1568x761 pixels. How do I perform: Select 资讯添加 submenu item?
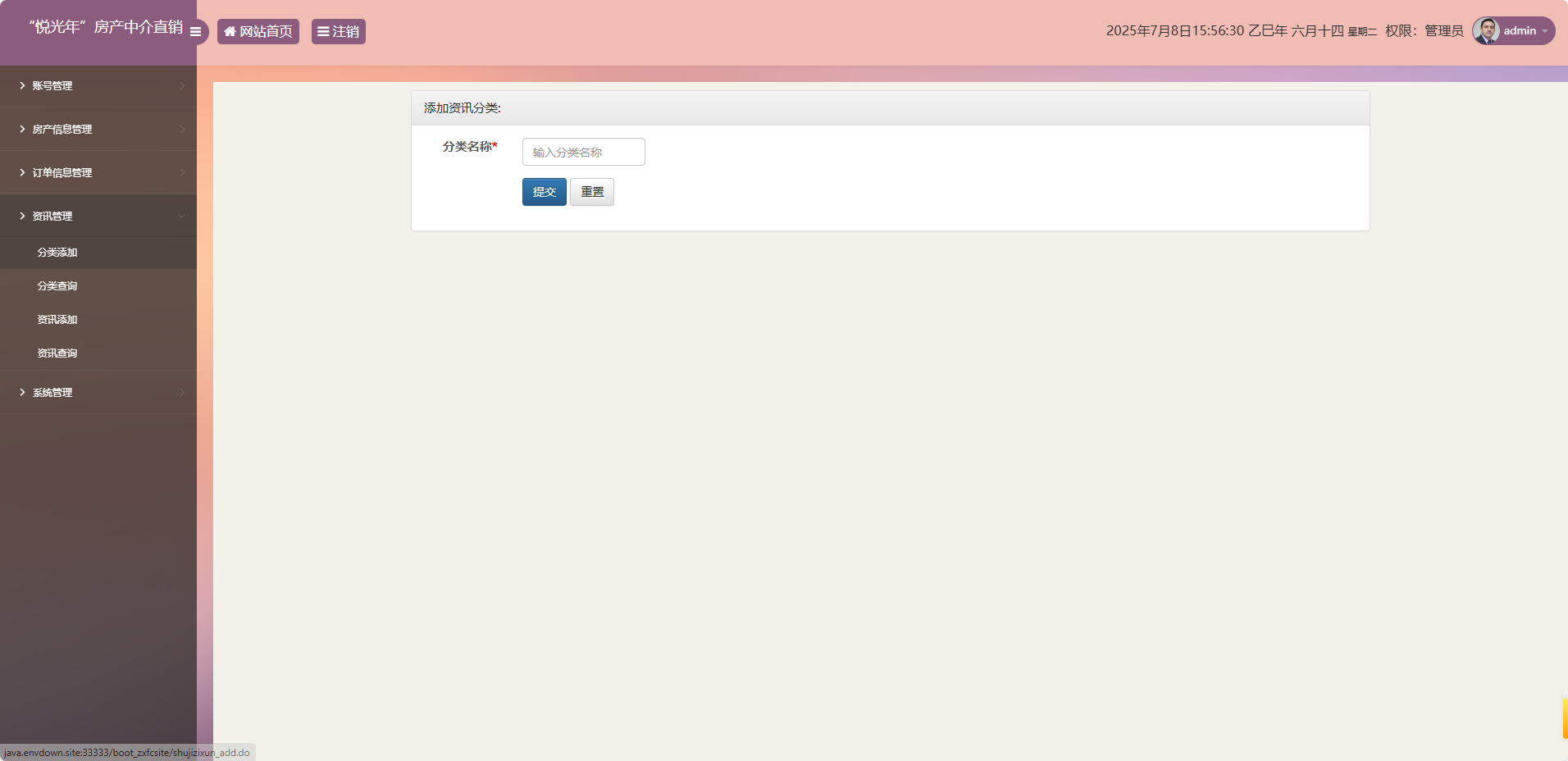(98, 320)
